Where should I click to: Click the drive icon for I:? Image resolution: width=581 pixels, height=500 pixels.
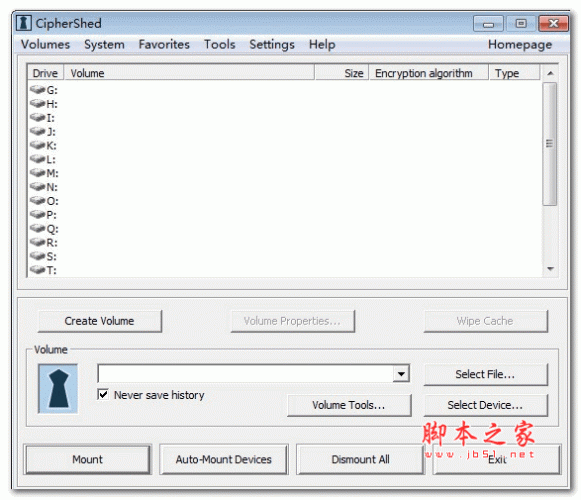[37, 117]
